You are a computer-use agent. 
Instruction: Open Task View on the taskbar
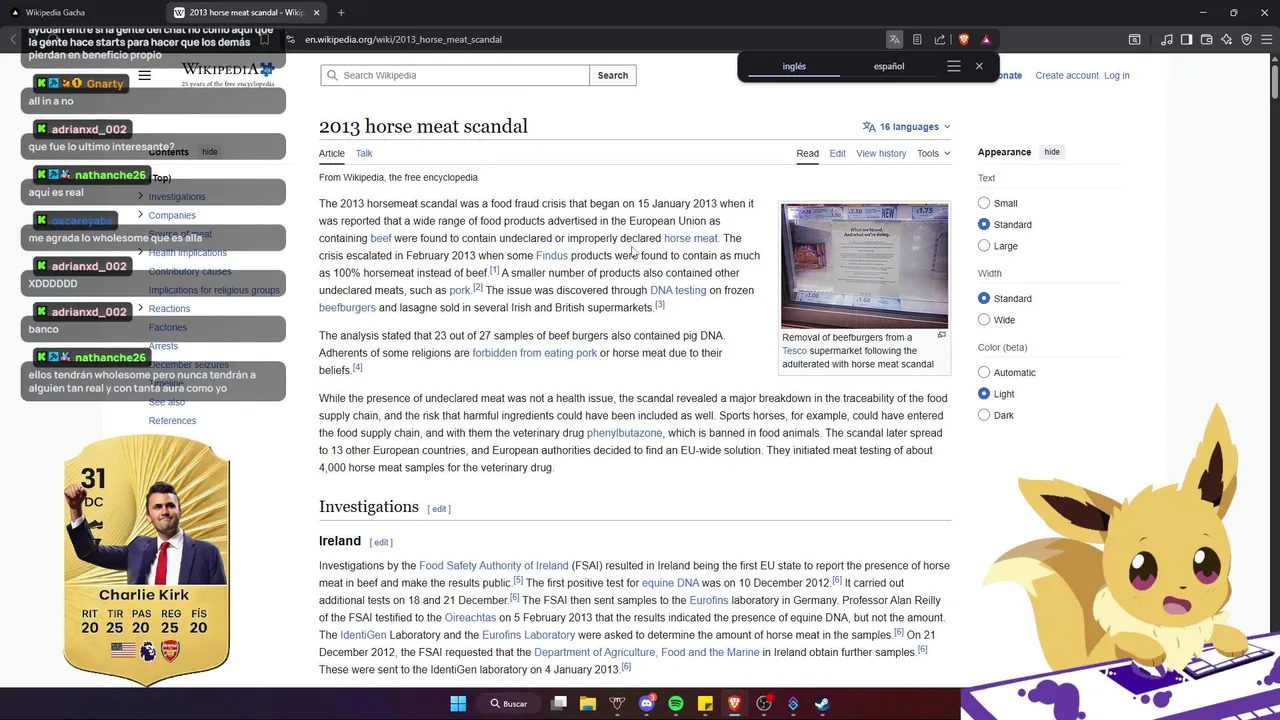coord(559,704)
